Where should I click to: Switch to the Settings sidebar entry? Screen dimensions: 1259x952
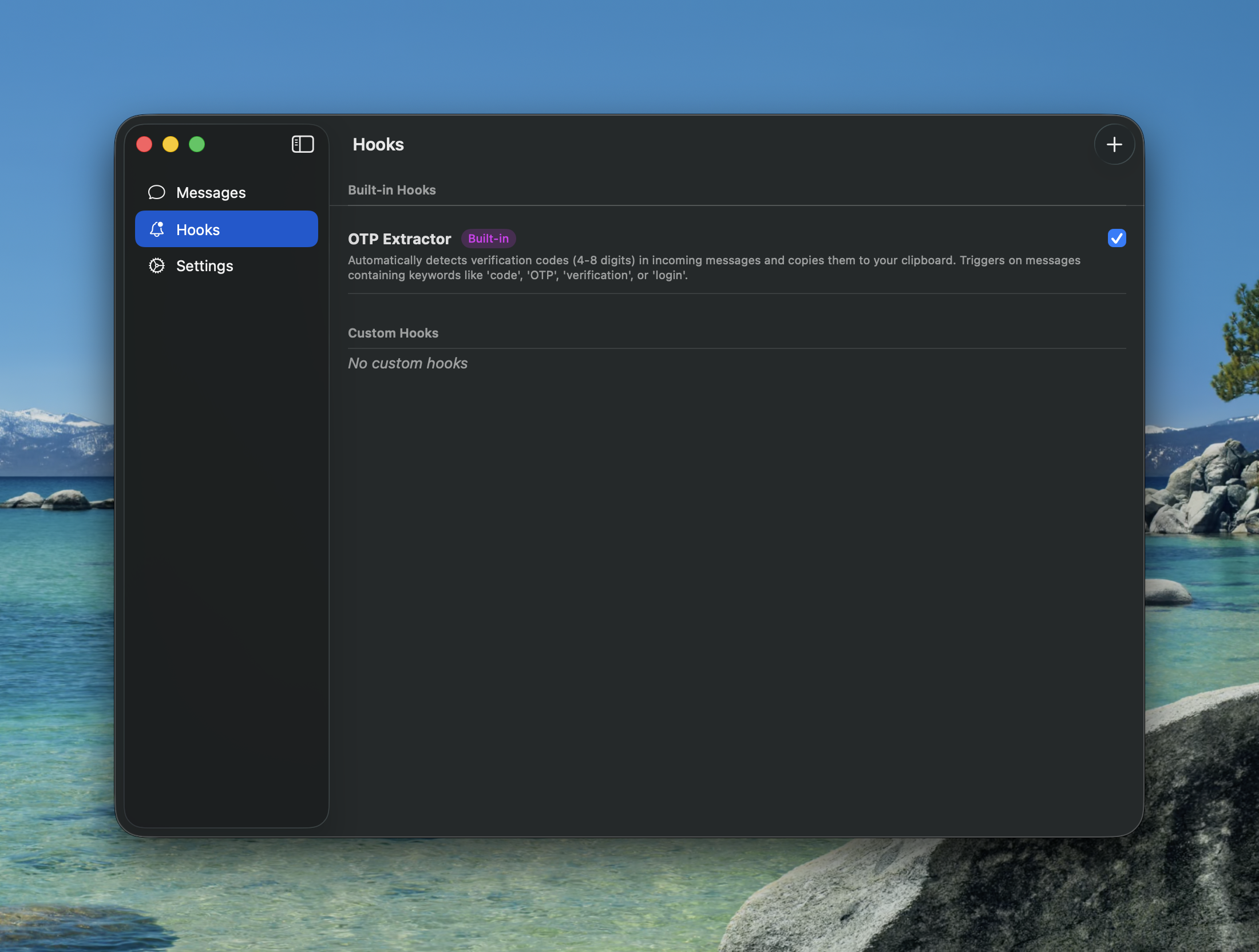point(204,265)
